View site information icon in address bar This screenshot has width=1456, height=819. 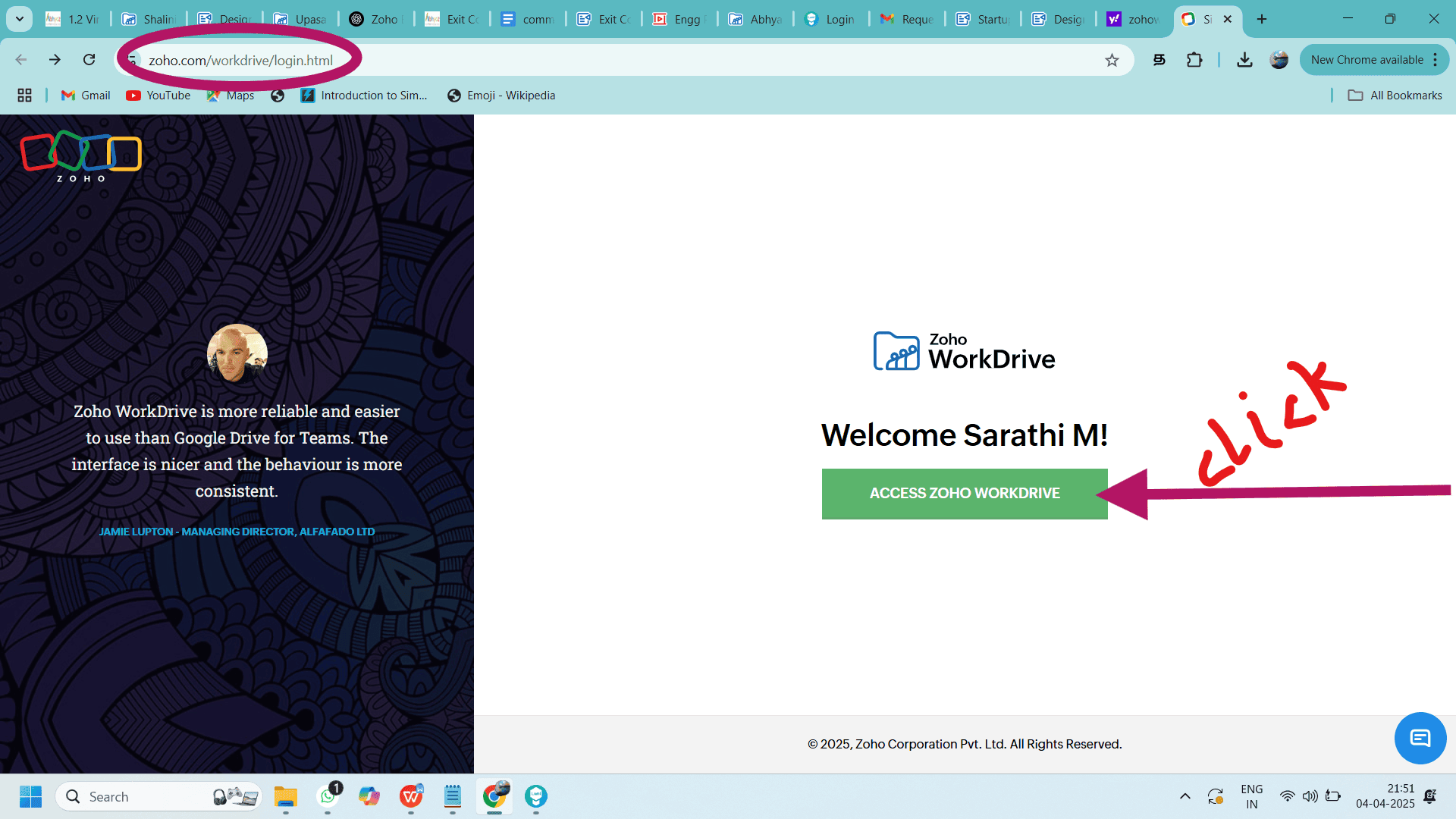133,60
